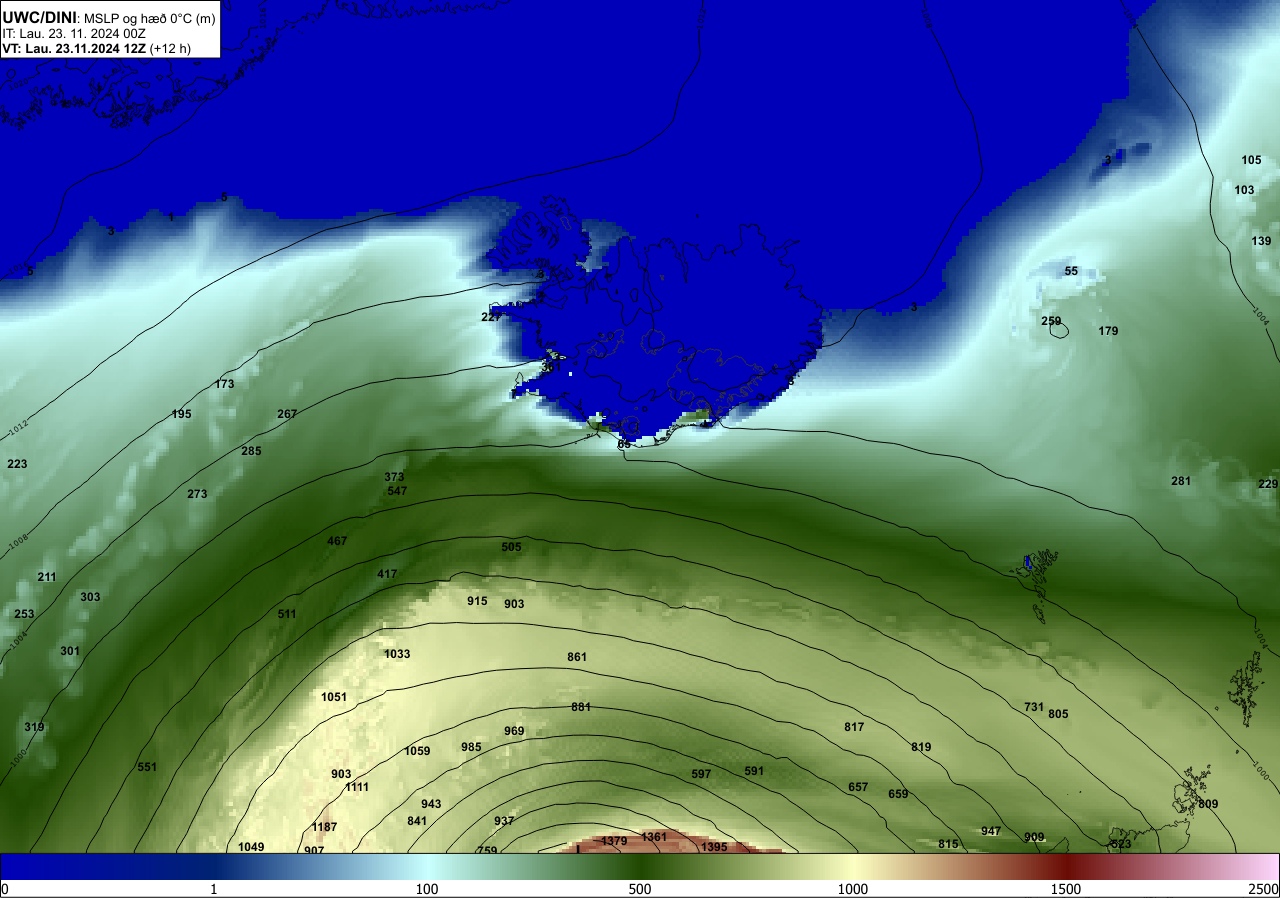The width and height of the screenshot is (1280, 898).
Task: Click the map value '319'
Action: pos(34,727)
